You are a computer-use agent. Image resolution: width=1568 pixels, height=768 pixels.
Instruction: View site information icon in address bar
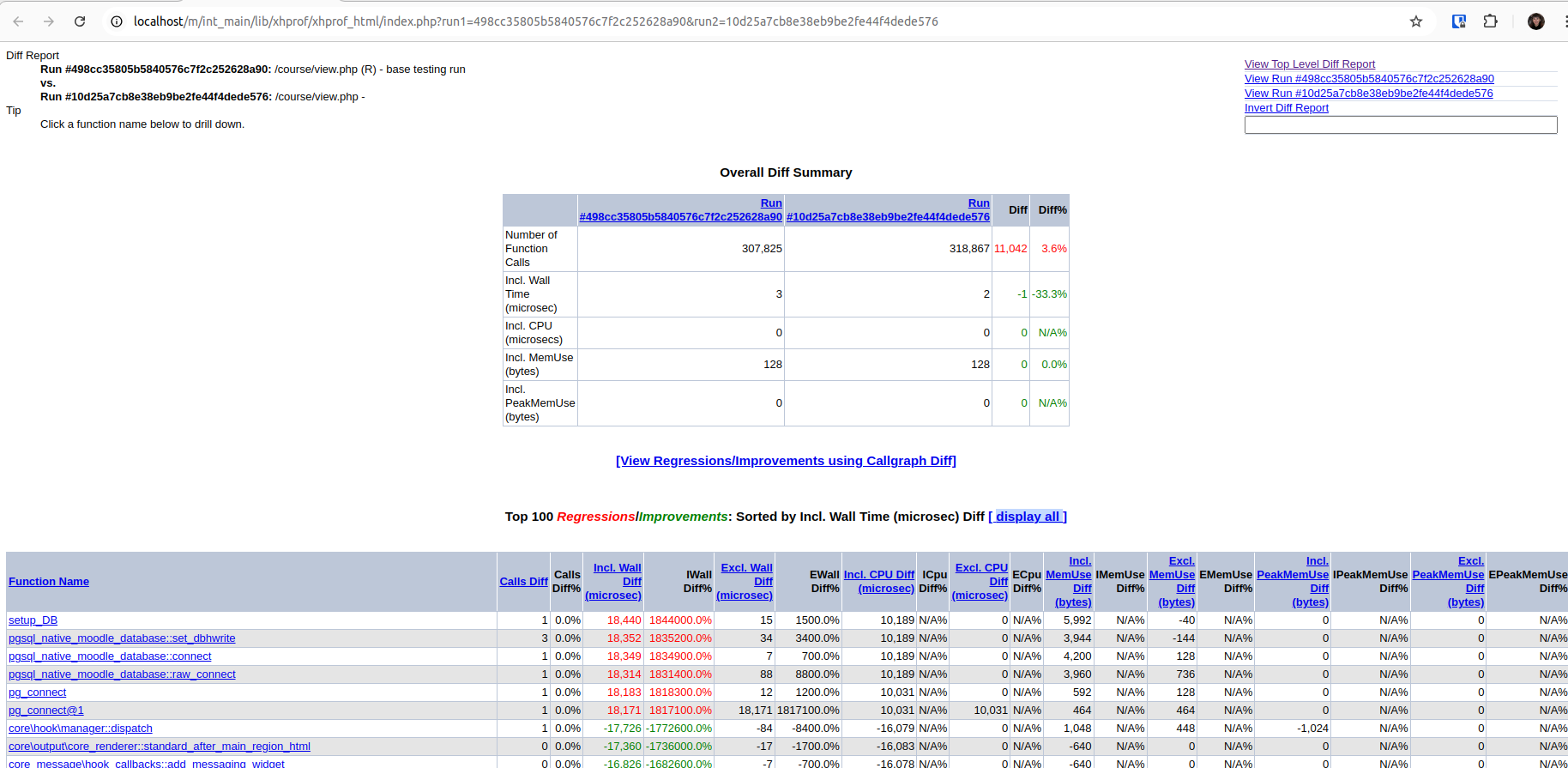(117, 21)
